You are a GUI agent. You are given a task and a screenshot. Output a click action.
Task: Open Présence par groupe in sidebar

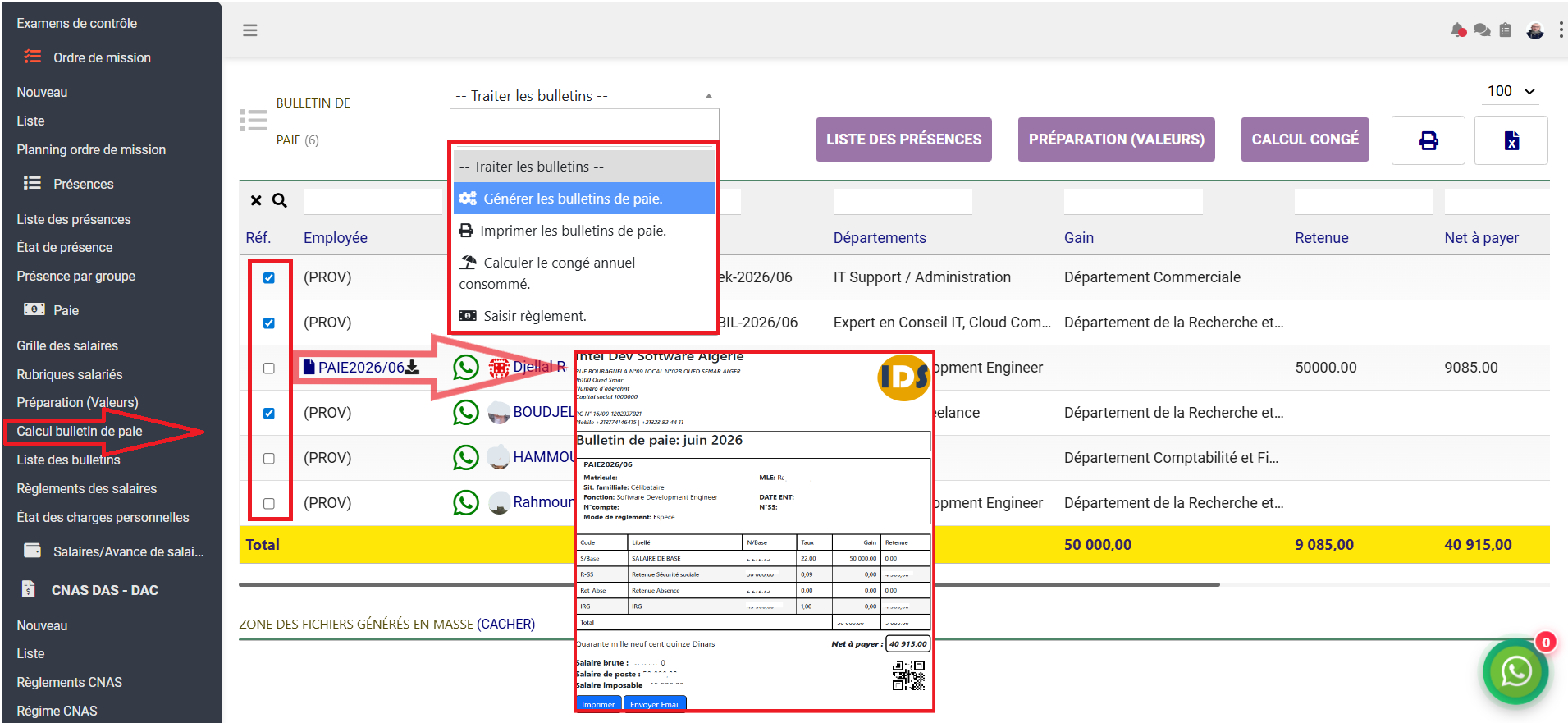pyautogui.click(x=76, y=276)
